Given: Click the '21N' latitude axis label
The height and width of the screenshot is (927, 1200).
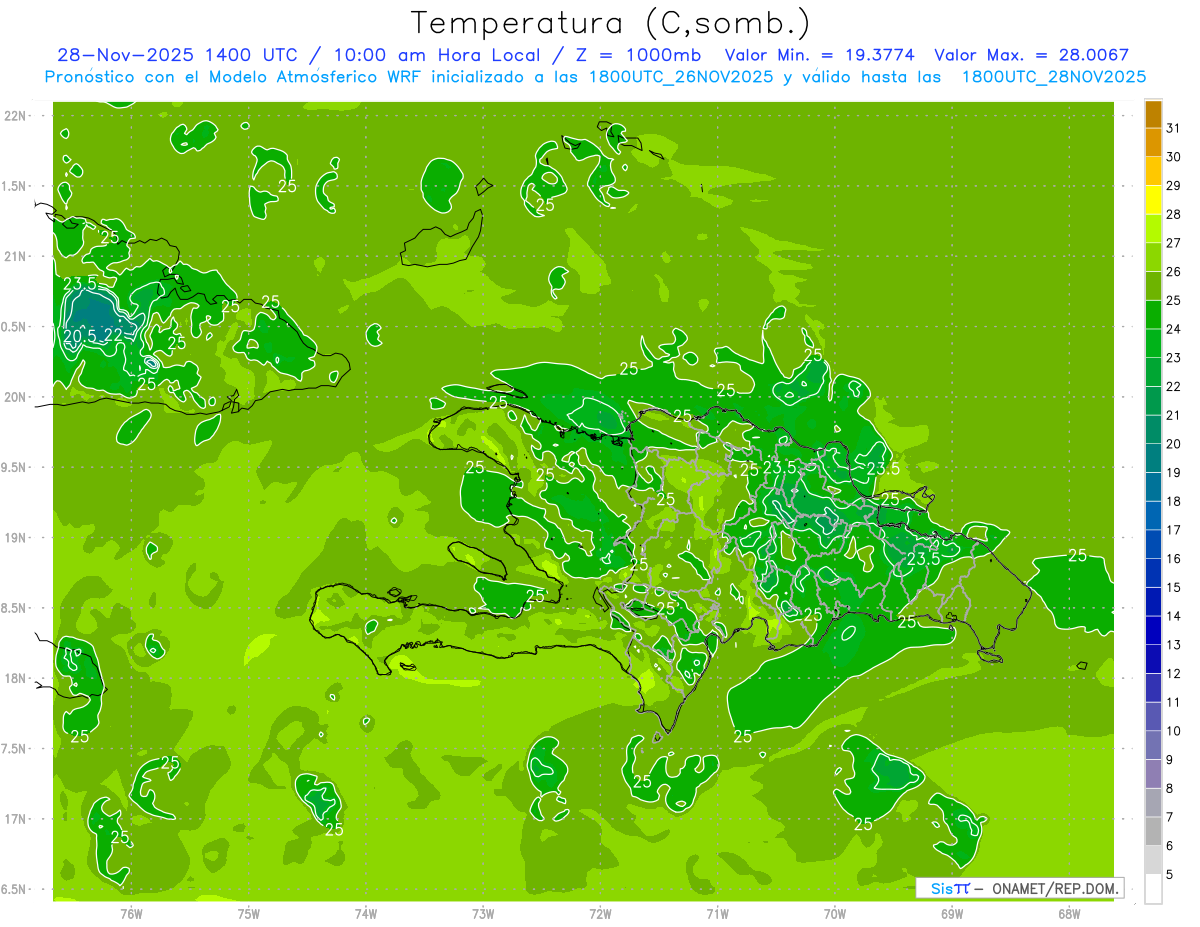Looking at the screenshot, I should click(16, 256).
